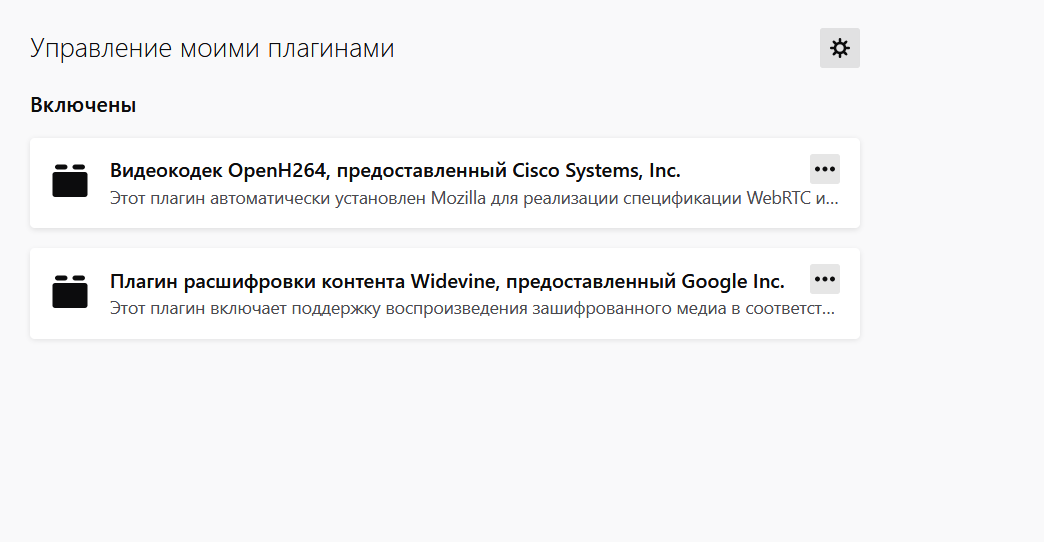The image size is (1044, 542).
Task: Click the Cisco Systems, Inc. text
Action: click(x=596, y=170)
